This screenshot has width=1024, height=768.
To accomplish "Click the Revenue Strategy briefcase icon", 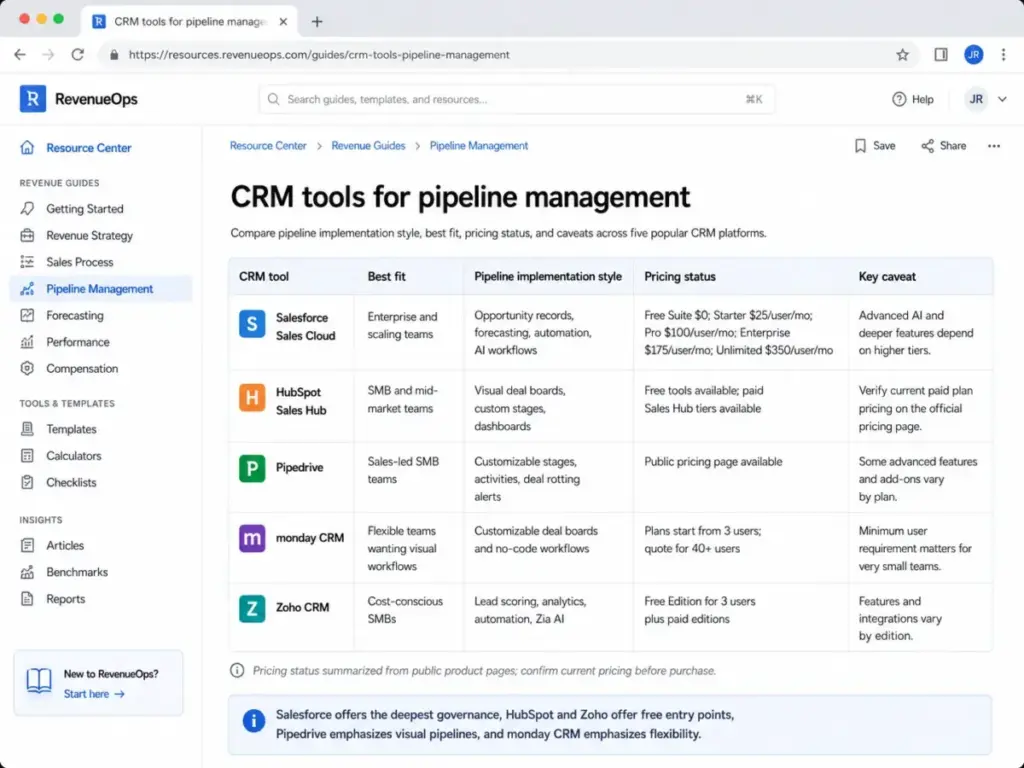I will 27,235.
